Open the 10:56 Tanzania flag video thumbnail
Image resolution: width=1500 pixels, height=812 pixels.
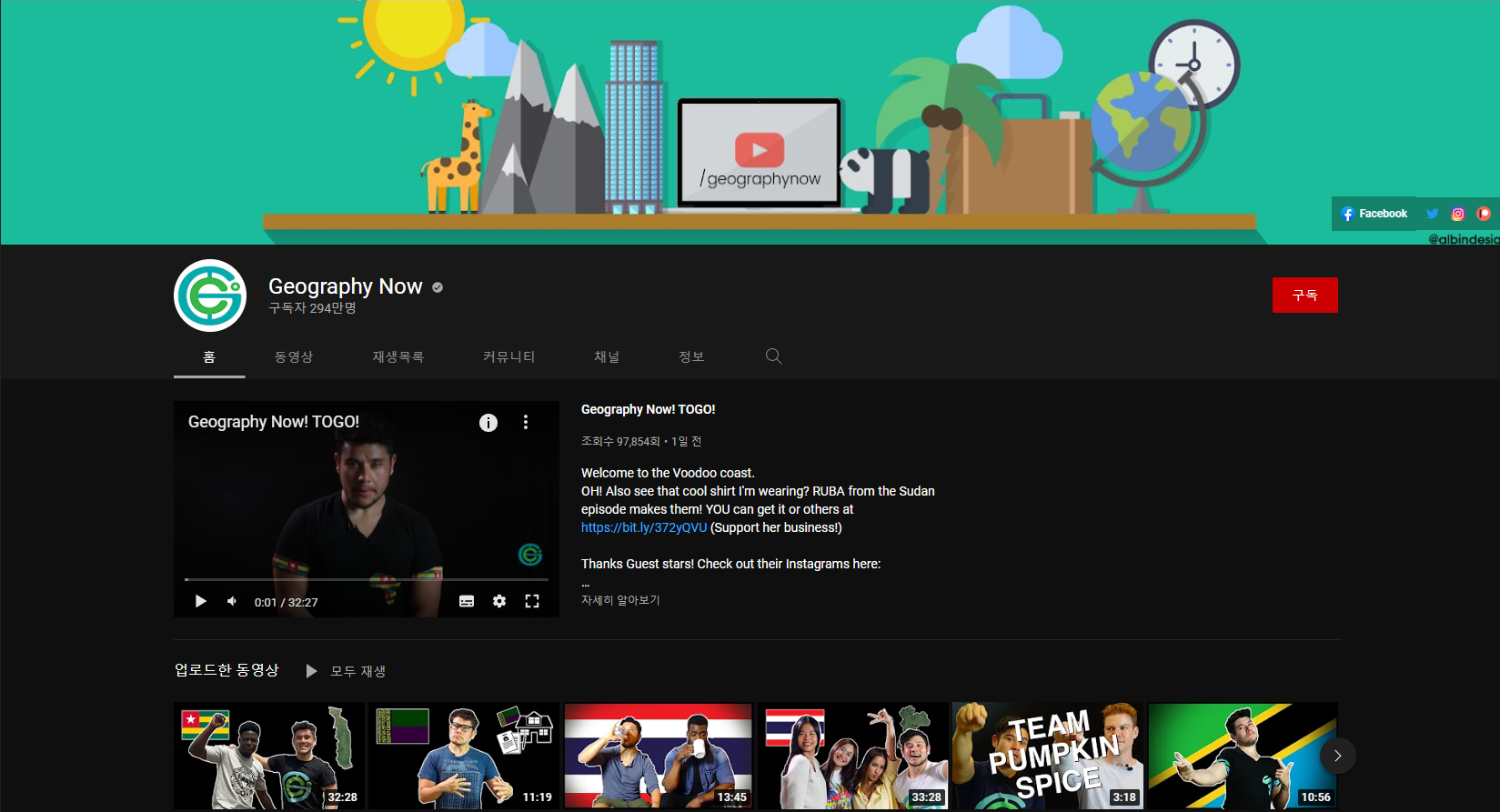coord(1243,756)
